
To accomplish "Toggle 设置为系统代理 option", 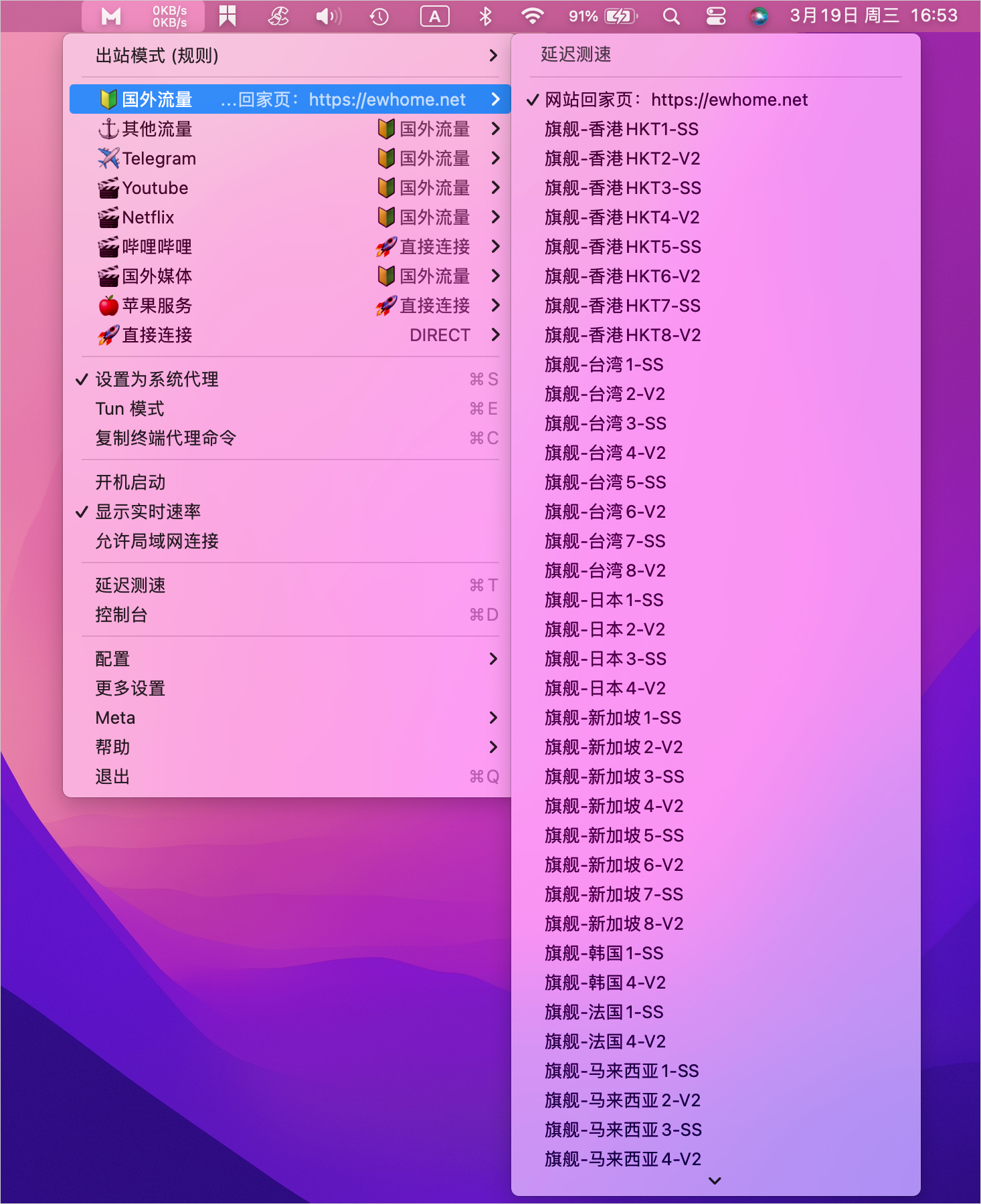I will [x=157, y=379].
